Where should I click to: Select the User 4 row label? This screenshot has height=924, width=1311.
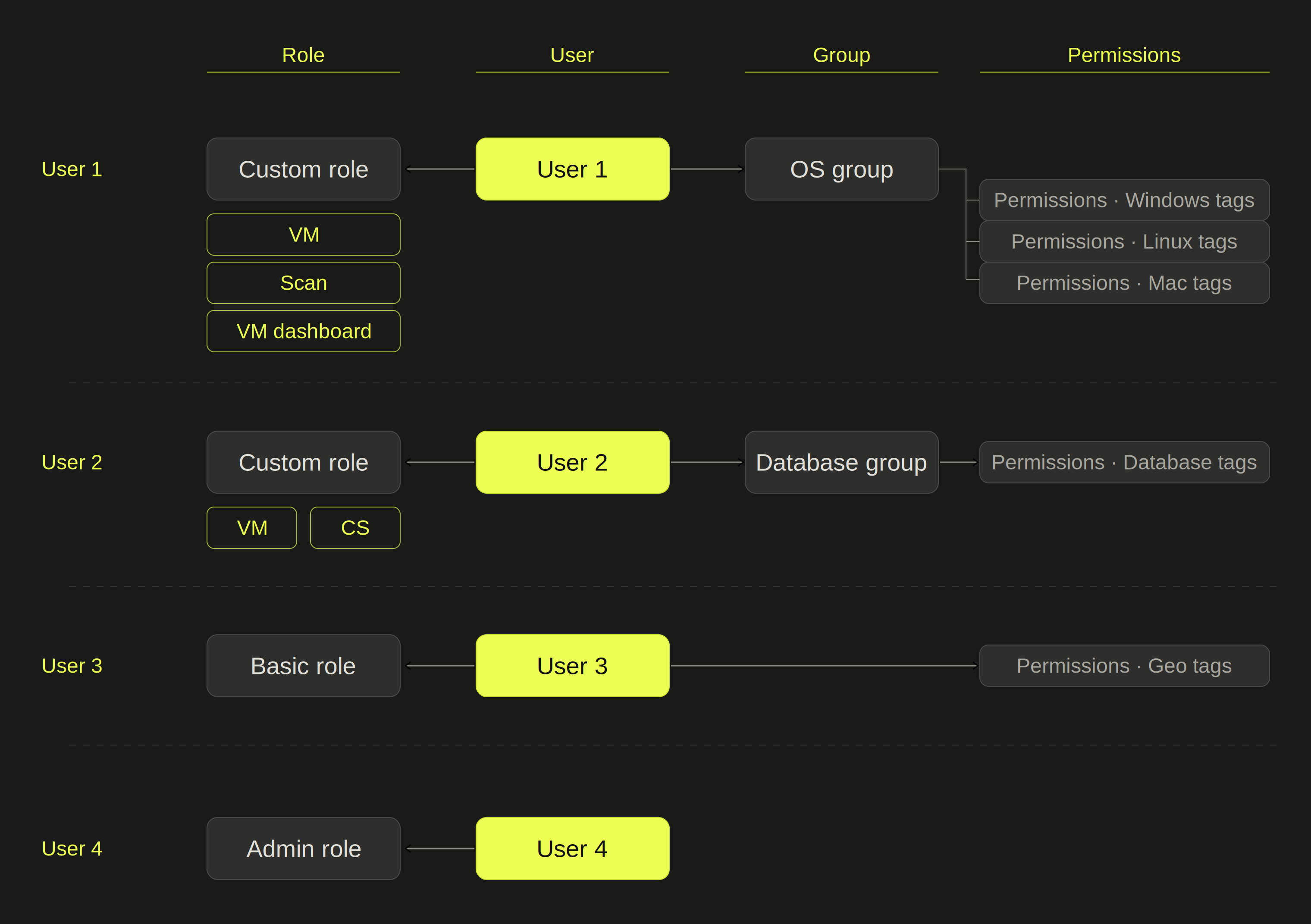pyautogui.click(x=72, y=849)
